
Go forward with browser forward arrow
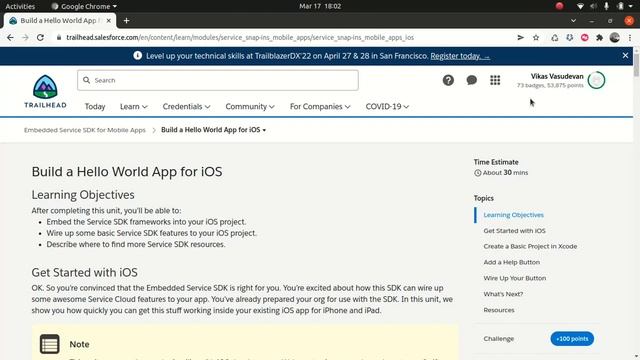pos(25,38)
